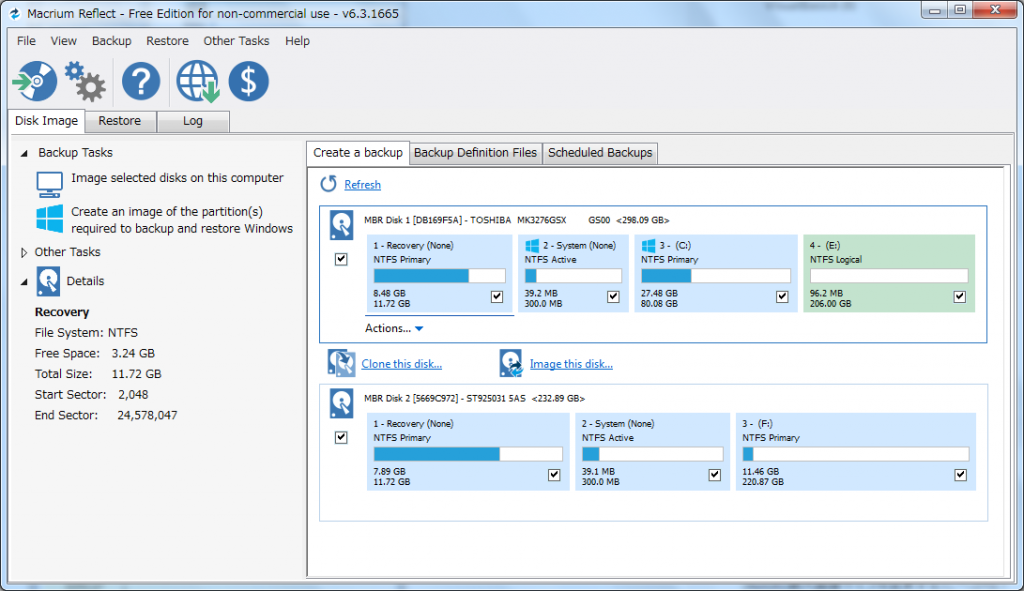Toggle the whole MBR Disk 1 checkbox
The width and height of the screenshot is (1024, 591).
pos(341,259)
